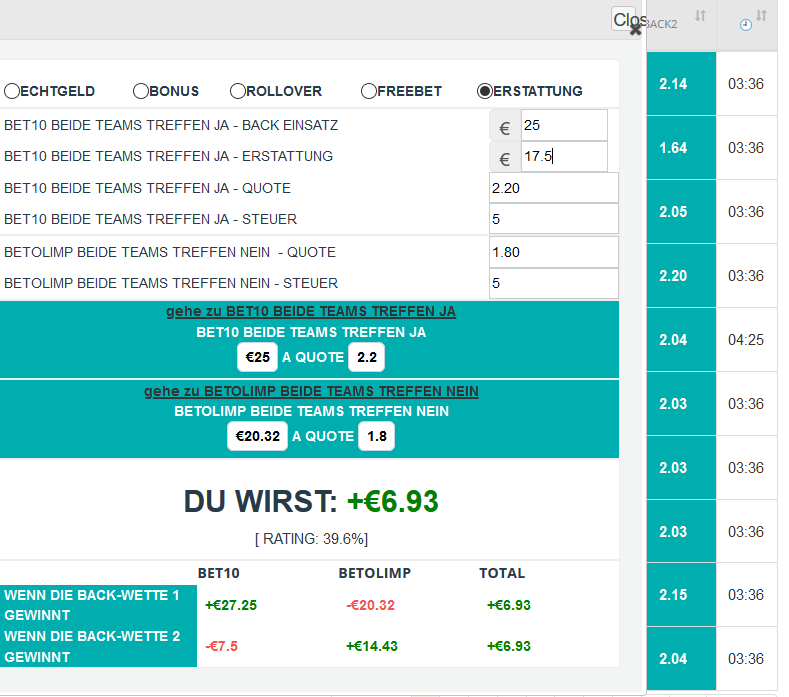
Task: Click the clock icon column header
Action: 746,25
